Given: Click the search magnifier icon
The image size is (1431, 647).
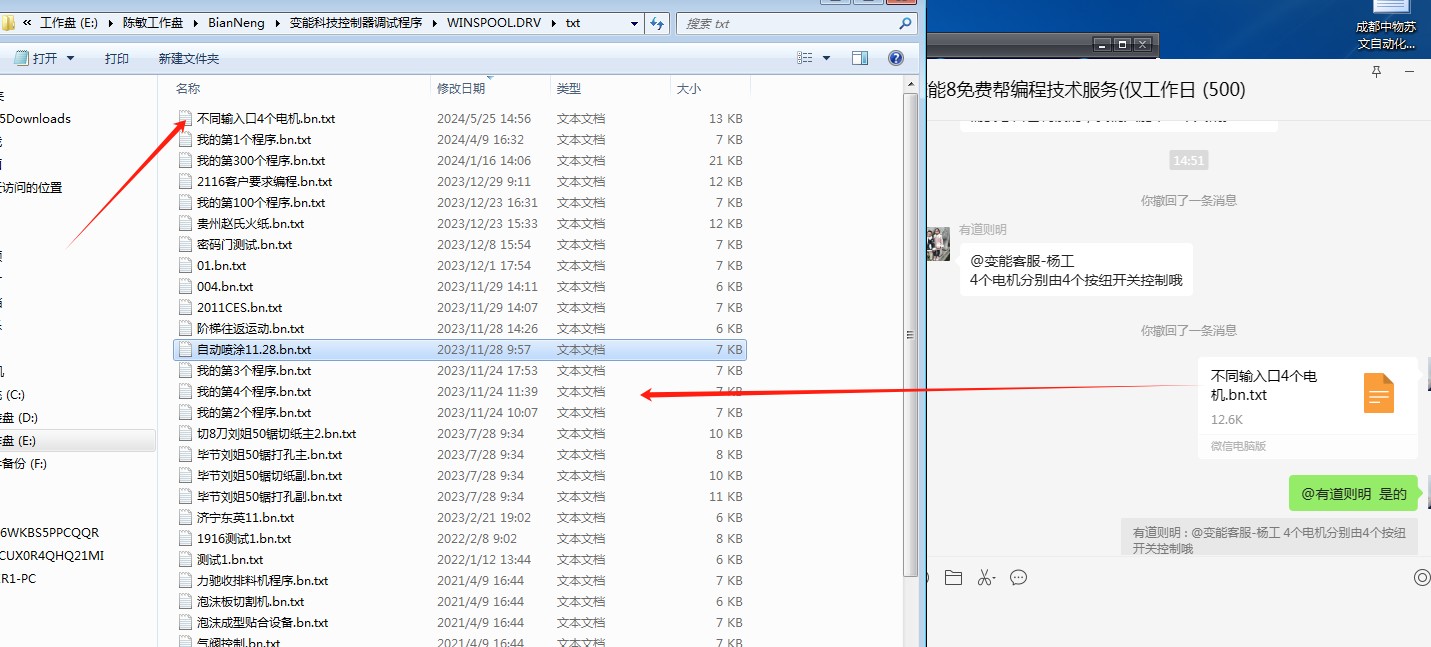Looking at the screenshot, I should pyautogui.click(x=905, y=23).
